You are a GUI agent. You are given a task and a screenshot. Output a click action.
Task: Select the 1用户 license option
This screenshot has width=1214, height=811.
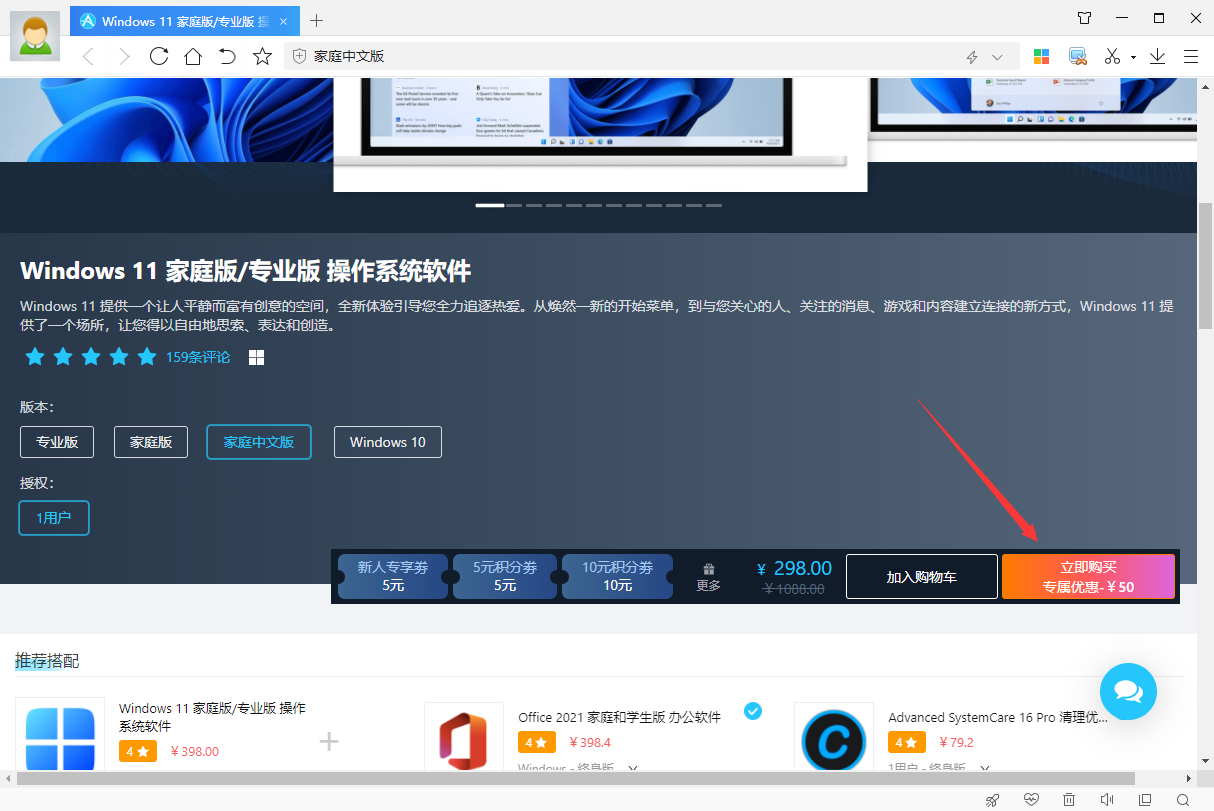[x=54, y=518]
